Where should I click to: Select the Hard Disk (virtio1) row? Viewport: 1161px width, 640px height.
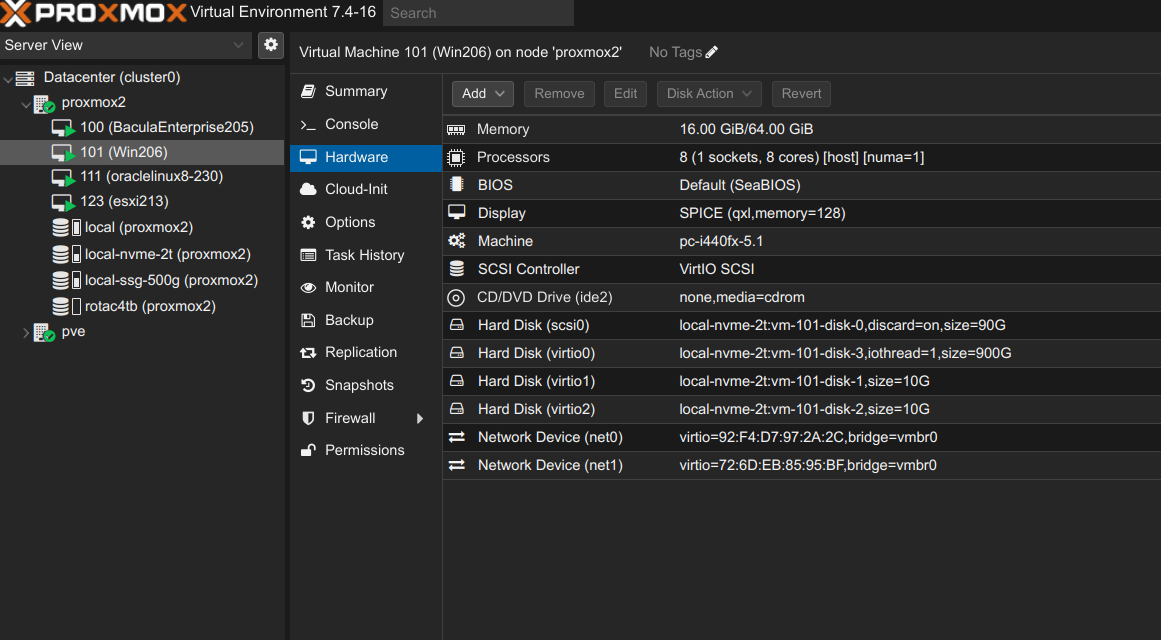coord(802,381)
